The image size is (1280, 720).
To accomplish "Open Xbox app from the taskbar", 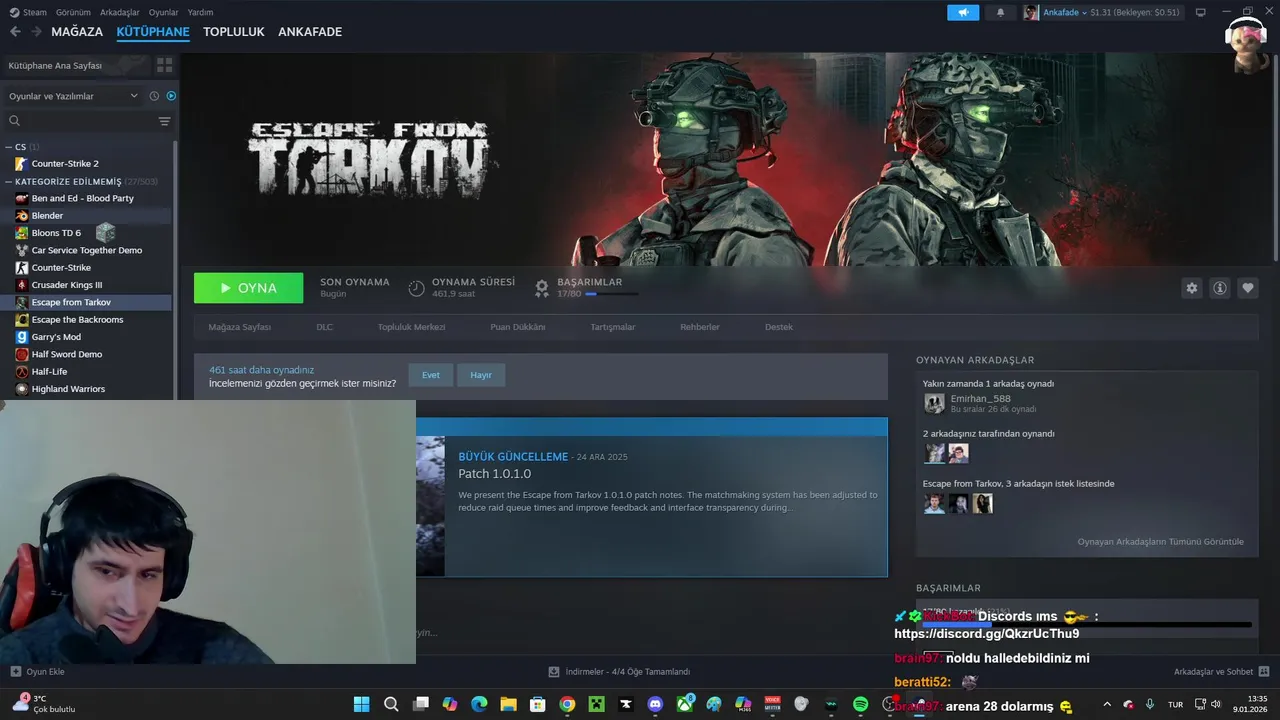I will click(x=684, y=704).
